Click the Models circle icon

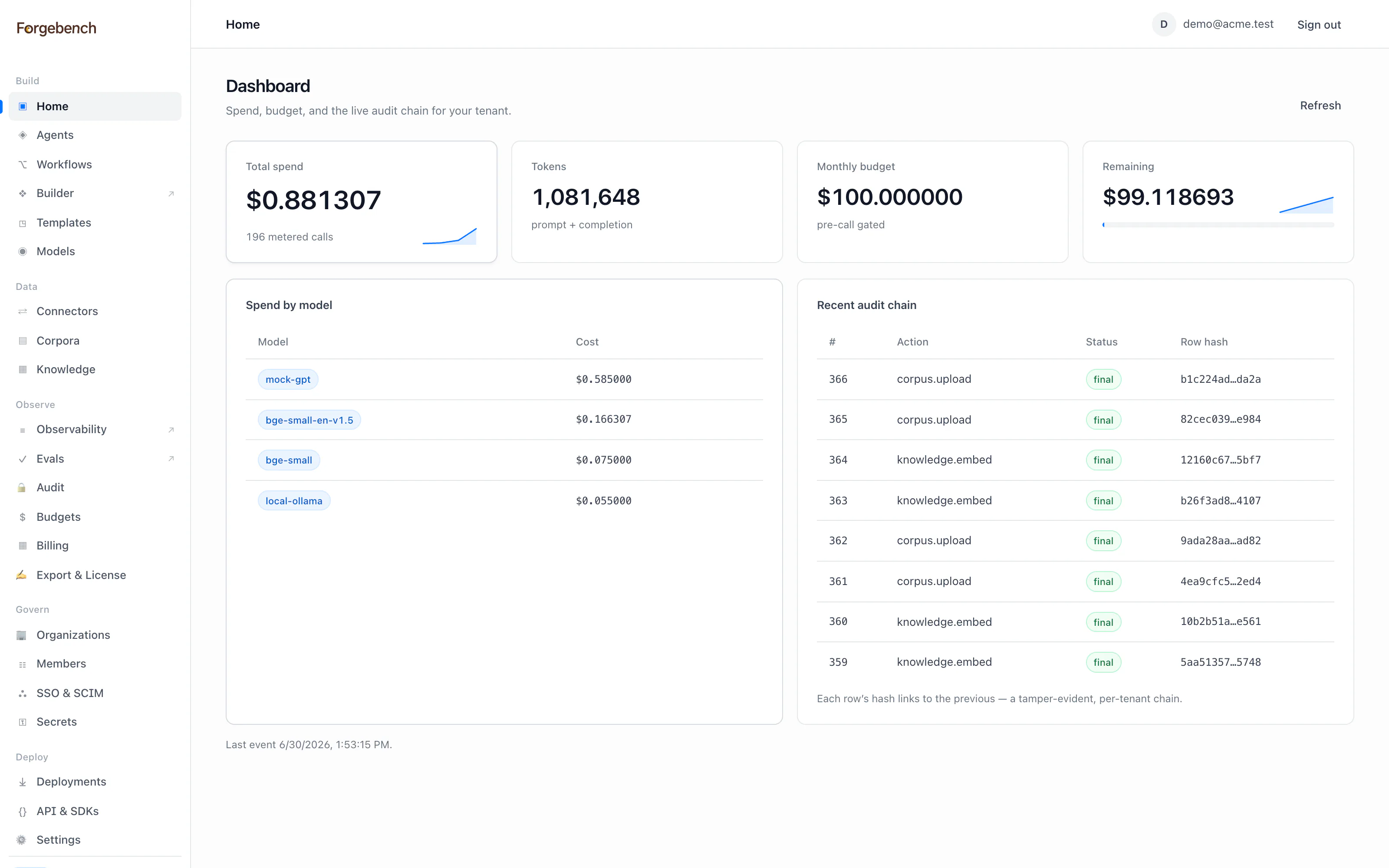(23, 251)
